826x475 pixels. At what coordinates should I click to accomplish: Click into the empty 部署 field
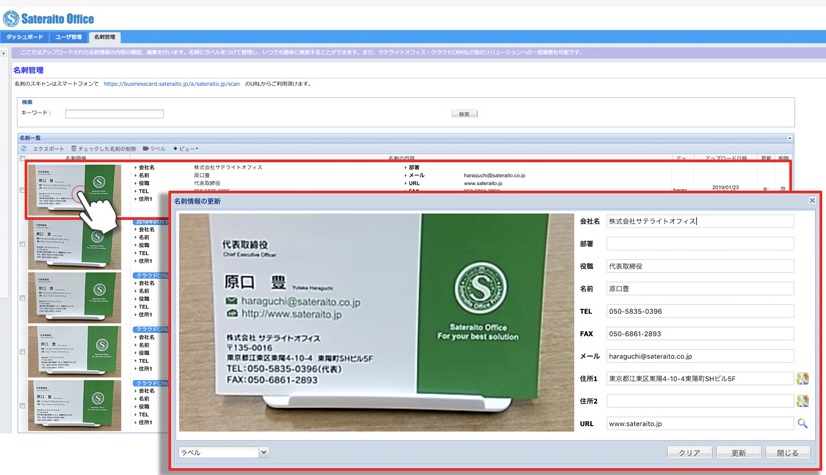pos(700,244)
